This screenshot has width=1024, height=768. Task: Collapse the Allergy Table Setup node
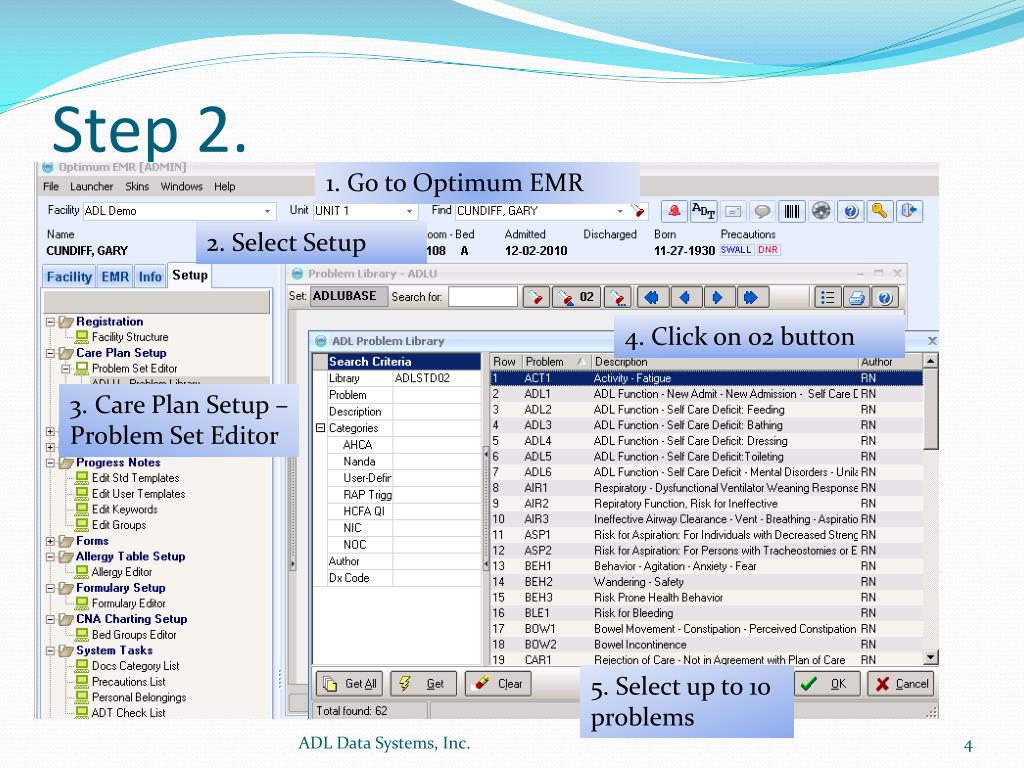[50, 557]
